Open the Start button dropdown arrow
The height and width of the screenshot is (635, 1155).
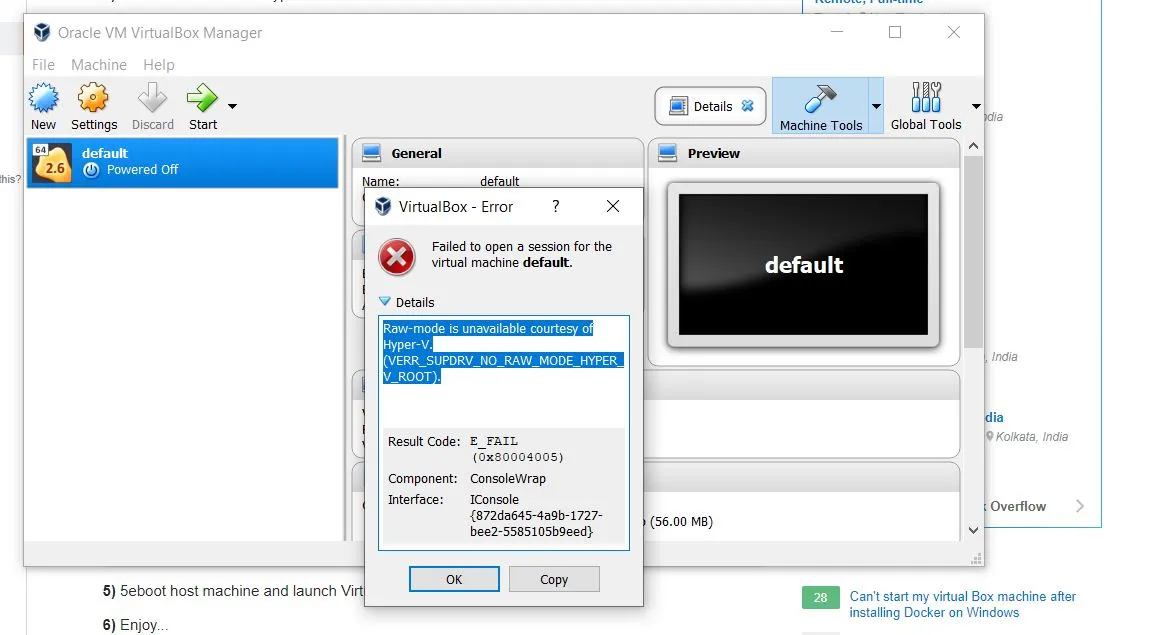[232, 106]
